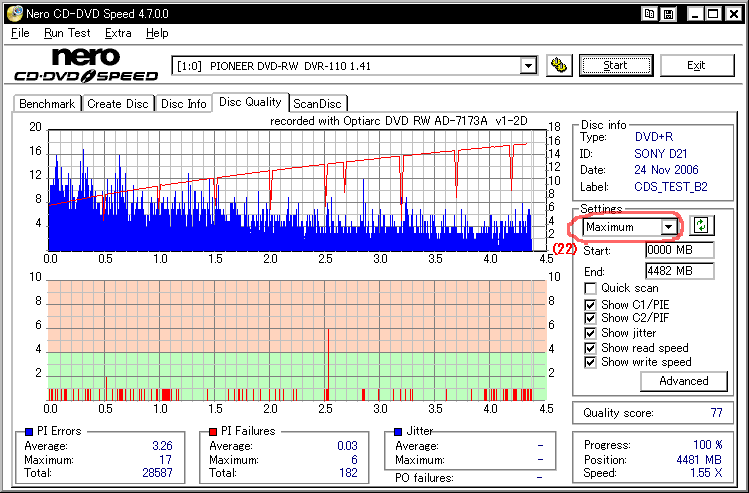749x493 pixels.
Task: Switch to the Disc Info tab
Action: pyautogui.click(x=184, y=104)
